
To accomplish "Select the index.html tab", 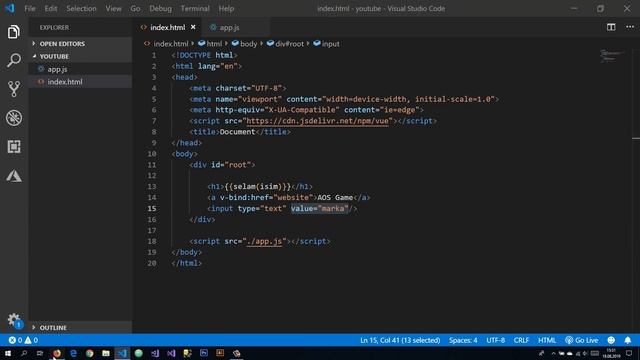I will point(167,27).
